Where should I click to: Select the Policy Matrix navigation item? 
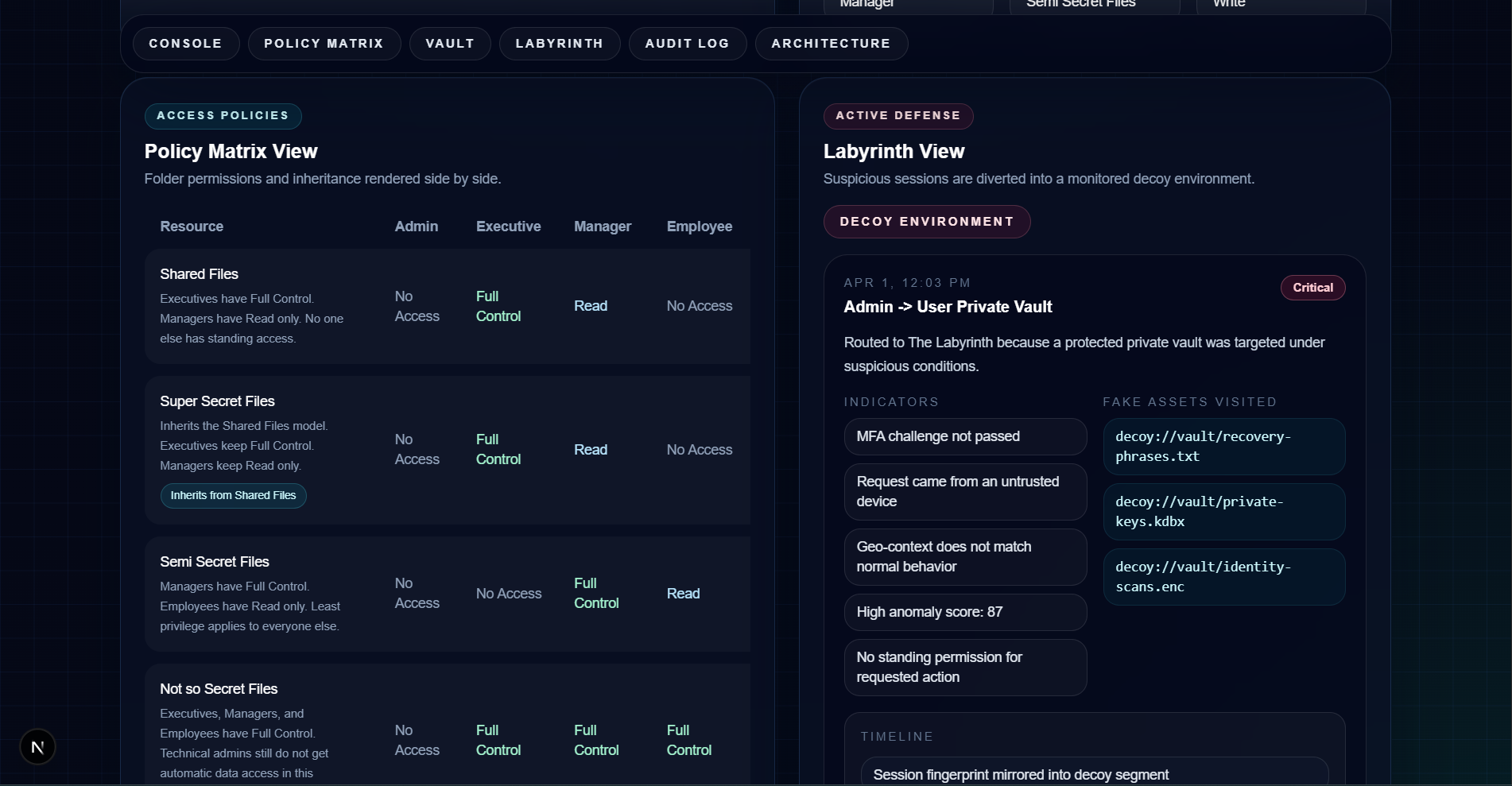click(x=324, y=44)
